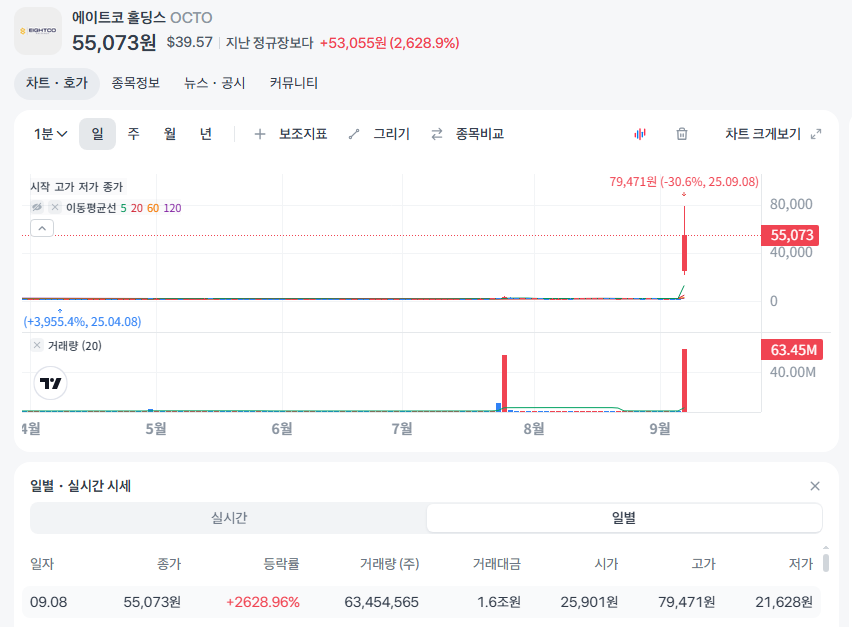Select the 년 yearly chart period
The height and width of the screenshot is (627, 852).
[205, 134]
